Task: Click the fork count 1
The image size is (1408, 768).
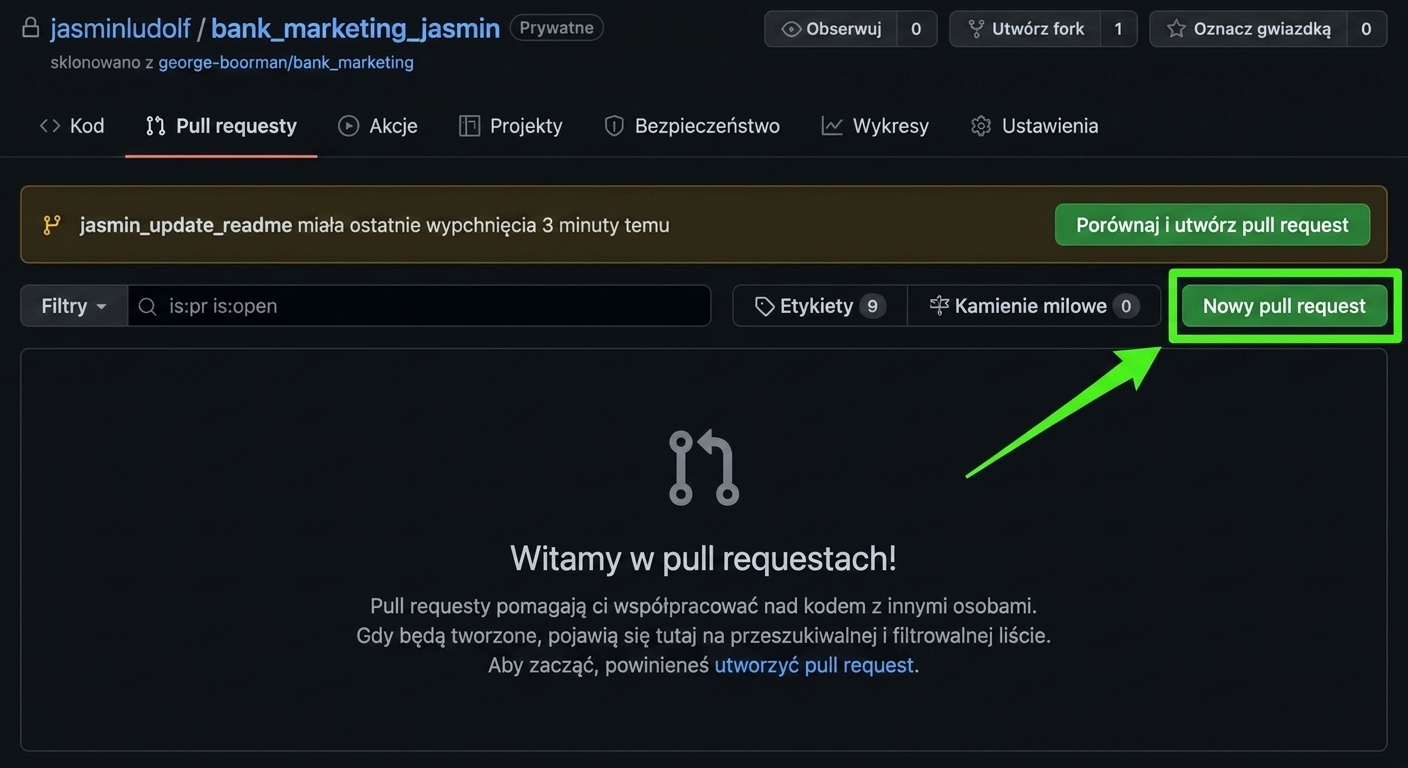Action: pos(1118,29)
